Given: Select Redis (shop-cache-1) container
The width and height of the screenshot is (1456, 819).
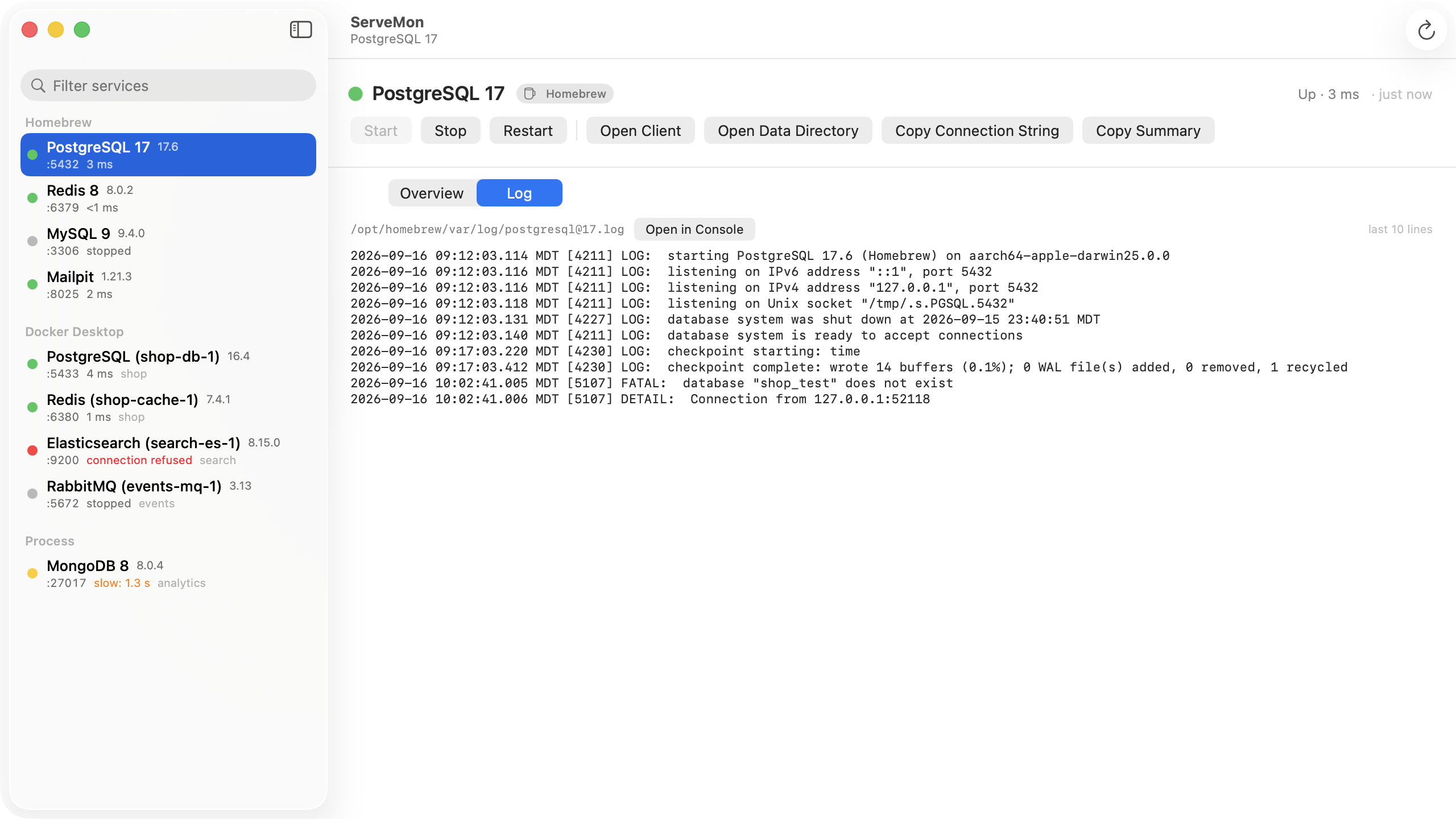Looking at the screenshot, I should pyautogui.click(x=168, y=407).
